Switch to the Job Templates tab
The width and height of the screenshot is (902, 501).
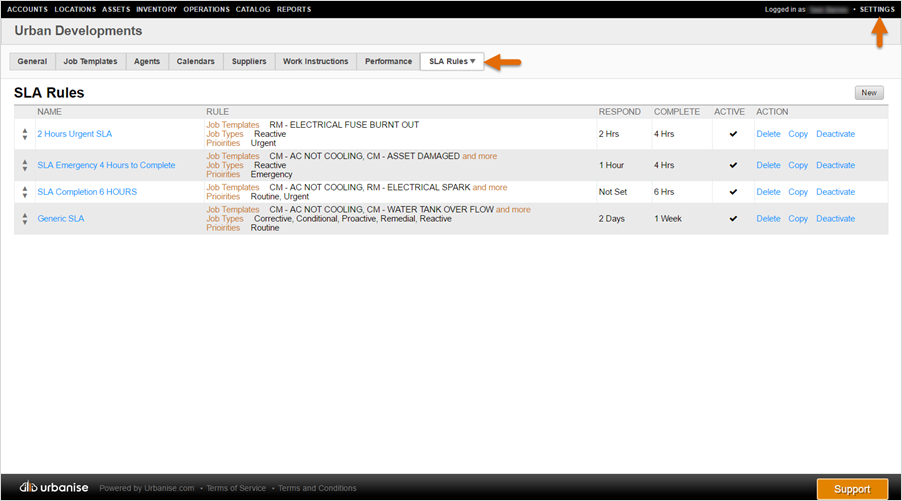[90, 62]
